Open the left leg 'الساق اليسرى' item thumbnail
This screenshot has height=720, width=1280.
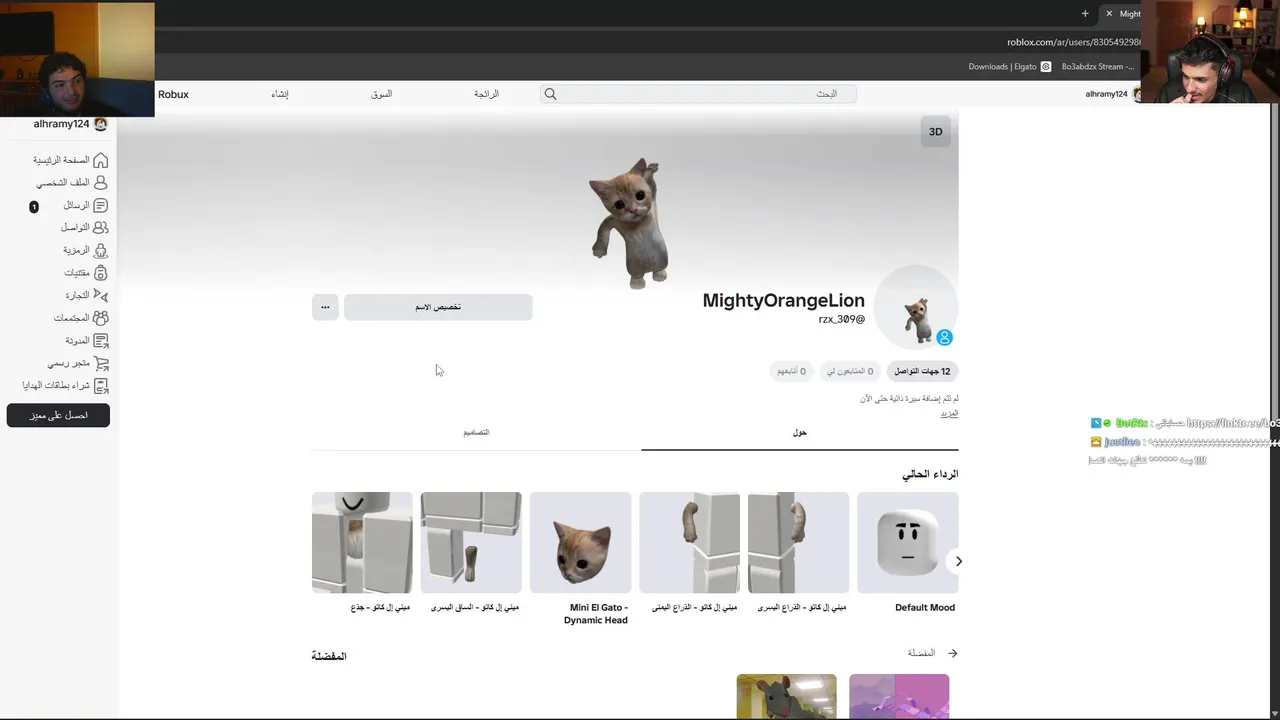click(471, 543)
